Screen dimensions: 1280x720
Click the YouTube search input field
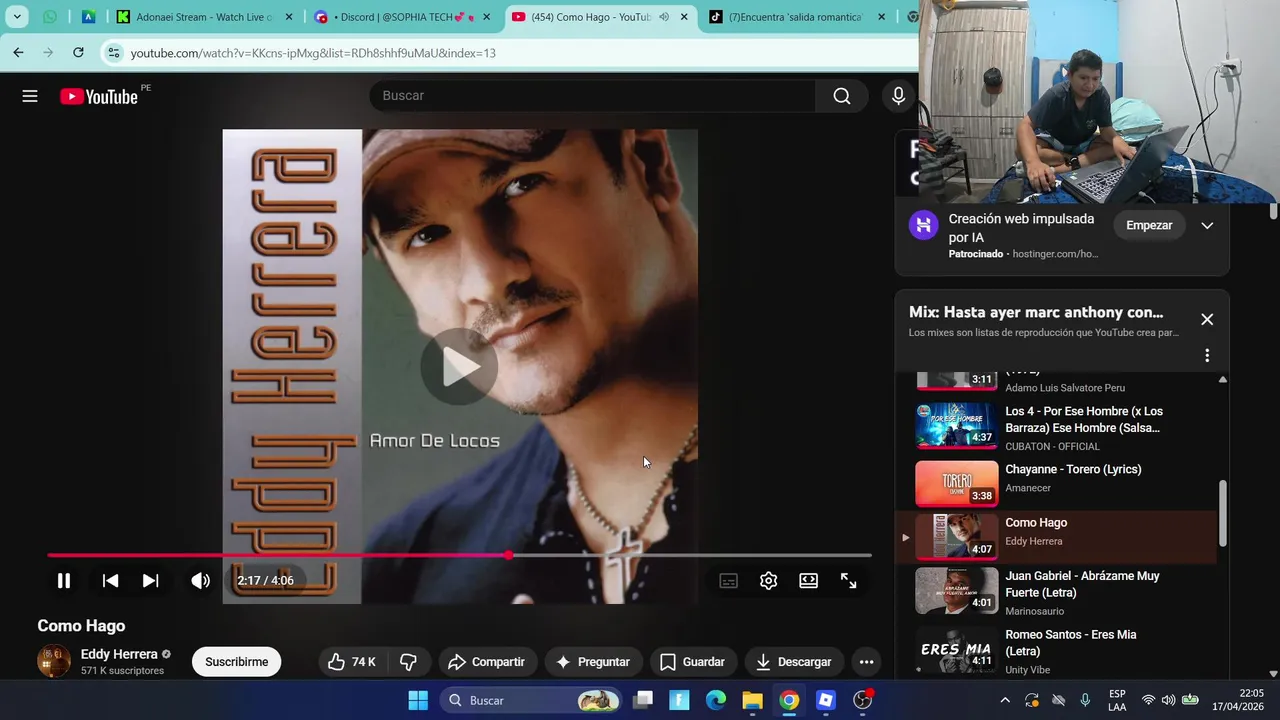[x=592, y=96]
